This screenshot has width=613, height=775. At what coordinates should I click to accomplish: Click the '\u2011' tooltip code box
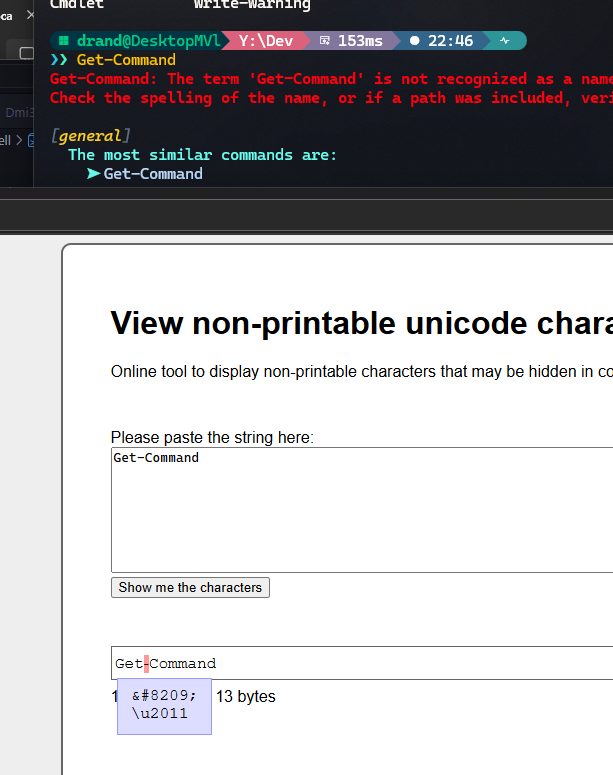click(x=164, y=706)
